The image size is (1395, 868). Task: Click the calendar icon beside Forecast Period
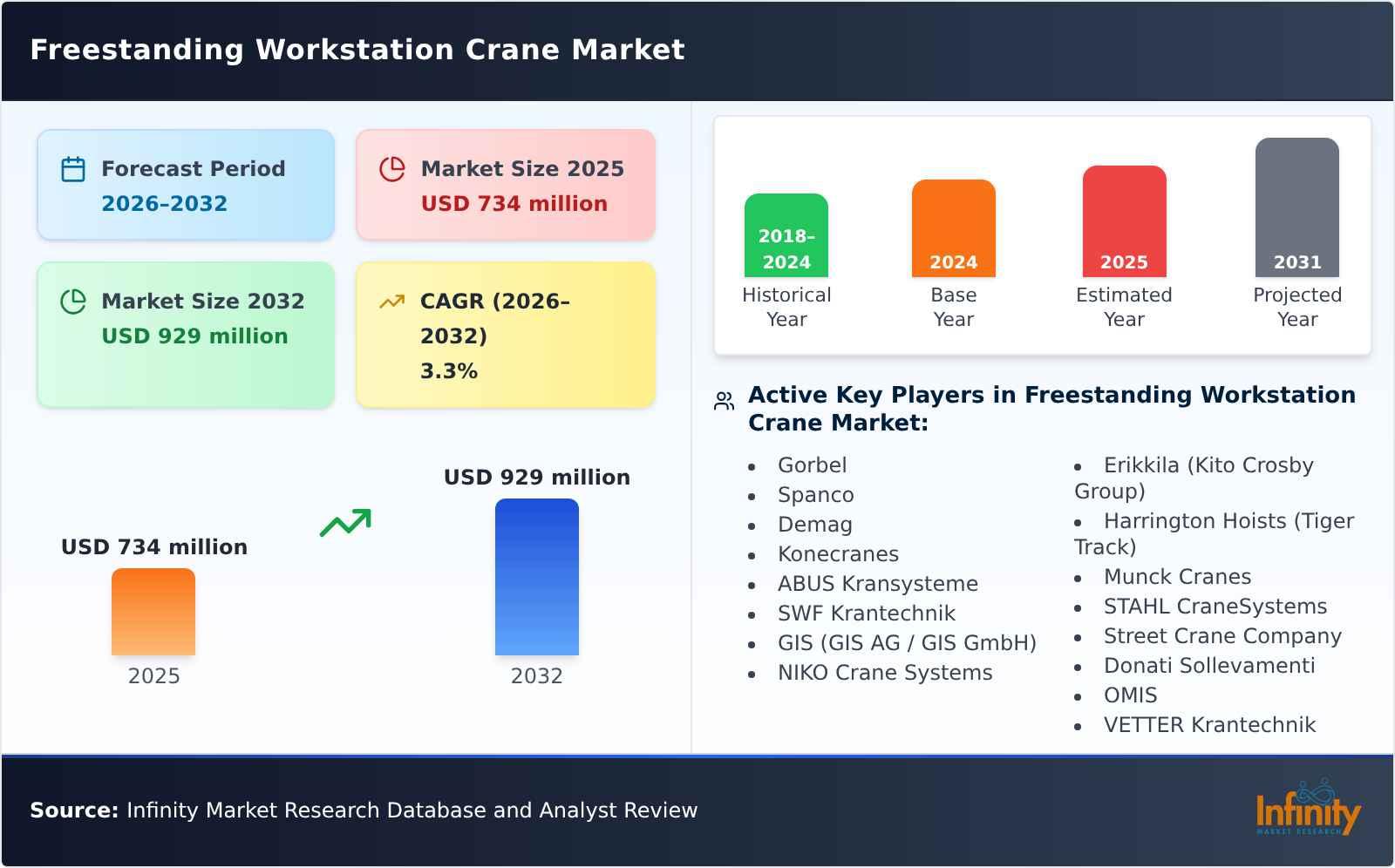pyautogui.click(x=72, y=169)
